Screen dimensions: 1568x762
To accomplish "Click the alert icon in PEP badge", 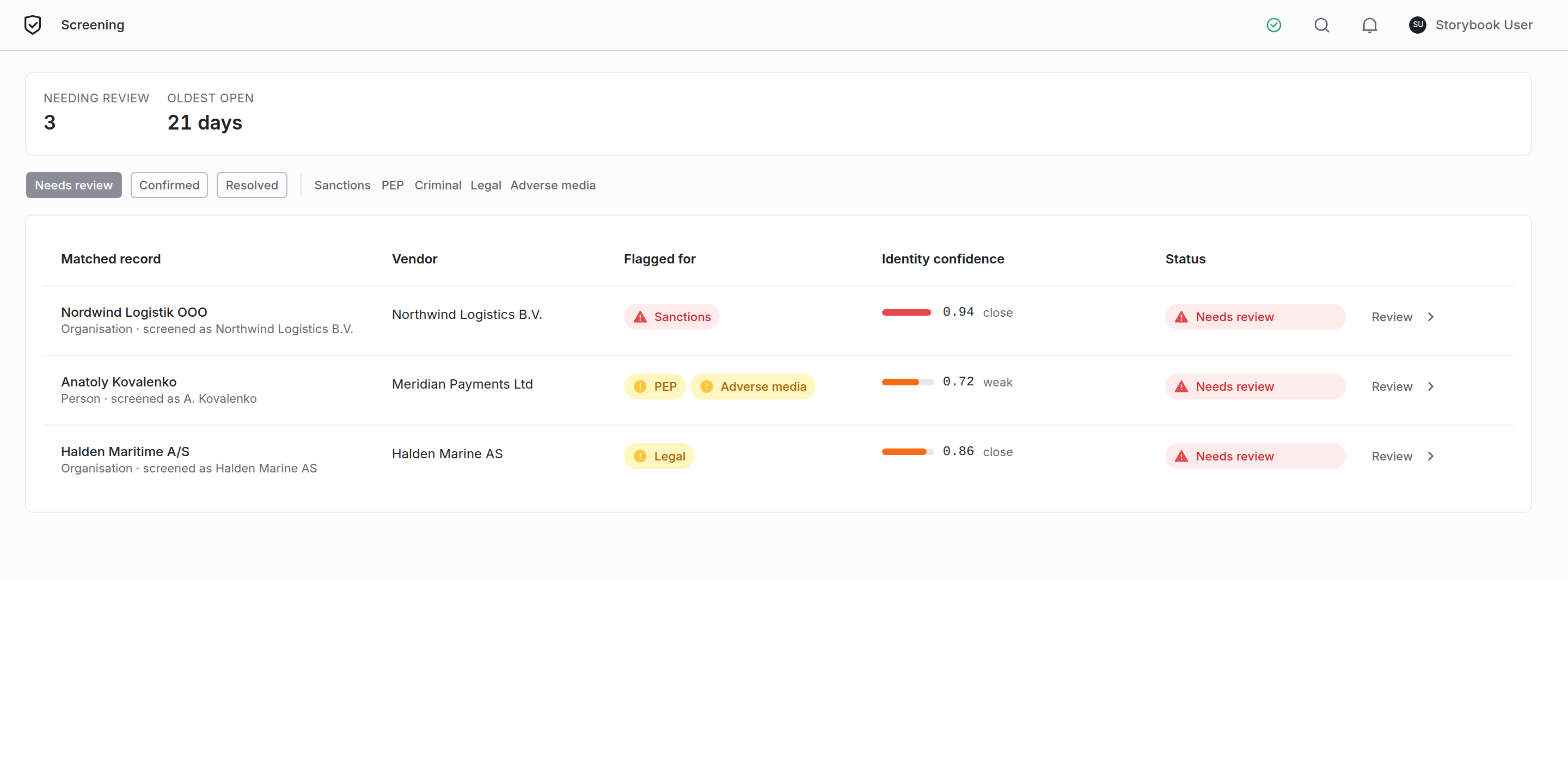I will pos(640,386).
